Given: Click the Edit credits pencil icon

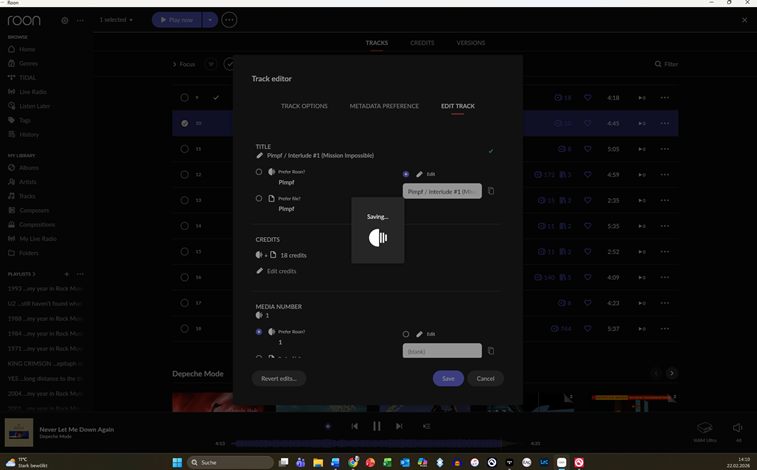Looking at the screenshot, I should 260,271.
